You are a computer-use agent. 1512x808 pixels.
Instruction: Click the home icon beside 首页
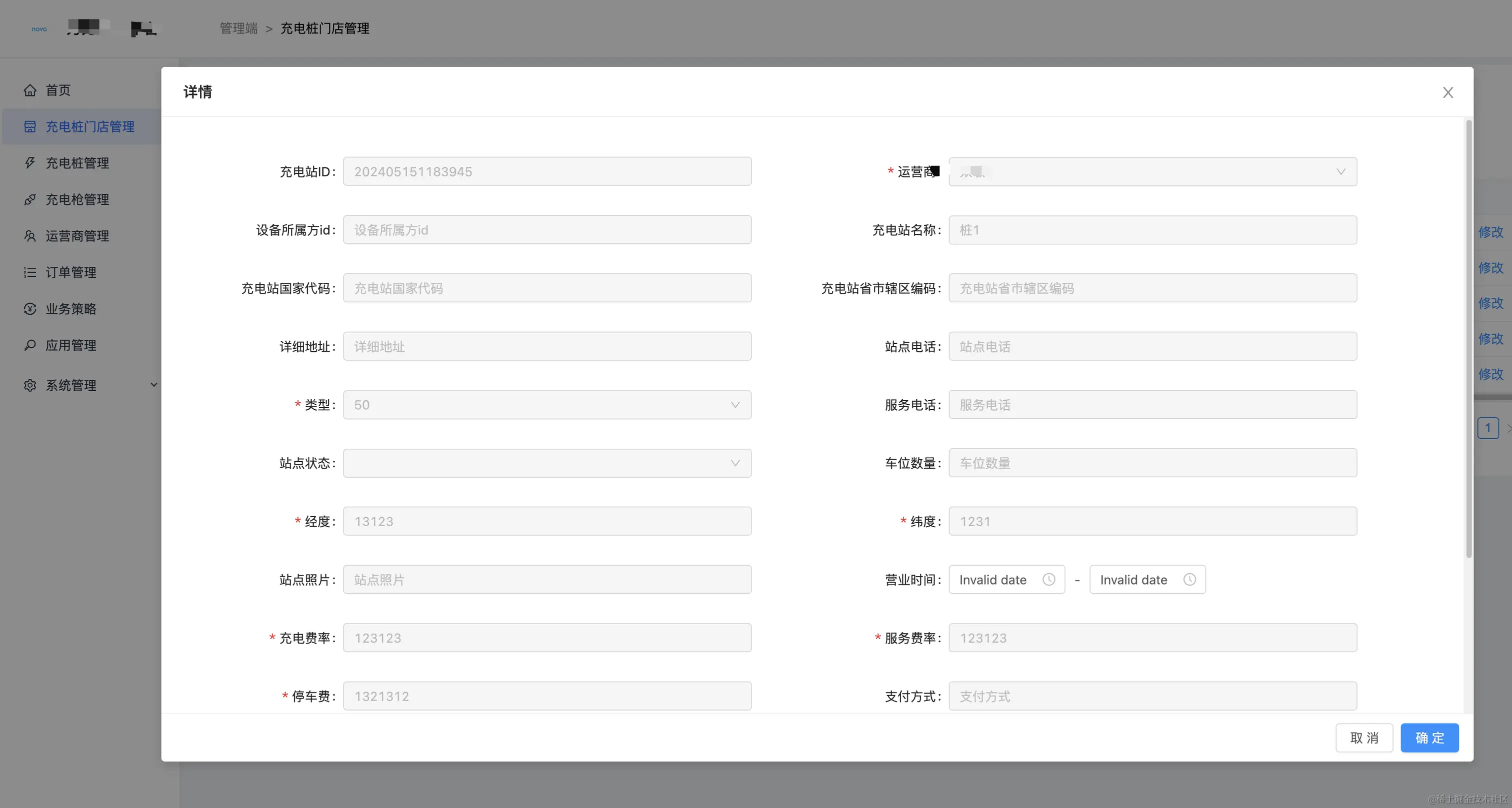tap(30, 90)
